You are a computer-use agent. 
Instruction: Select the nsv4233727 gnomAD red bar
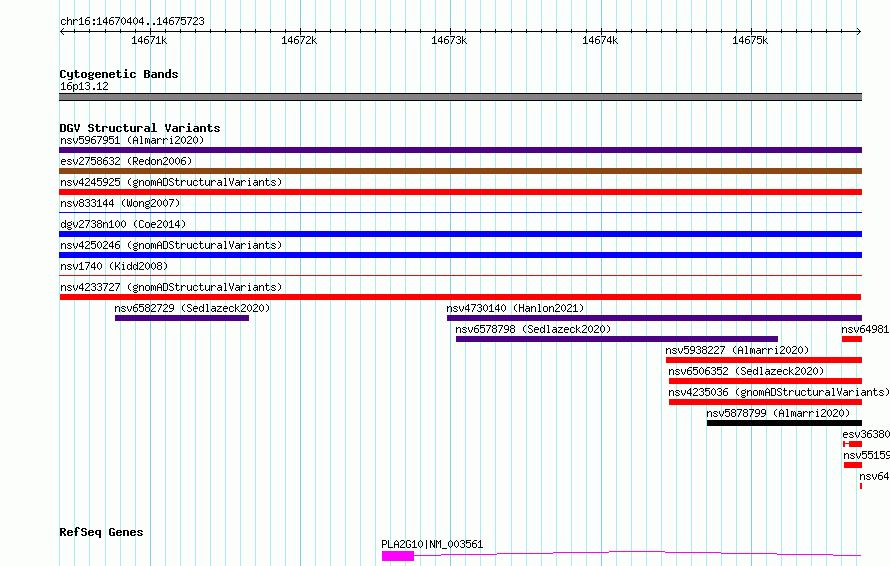point(460,297)
